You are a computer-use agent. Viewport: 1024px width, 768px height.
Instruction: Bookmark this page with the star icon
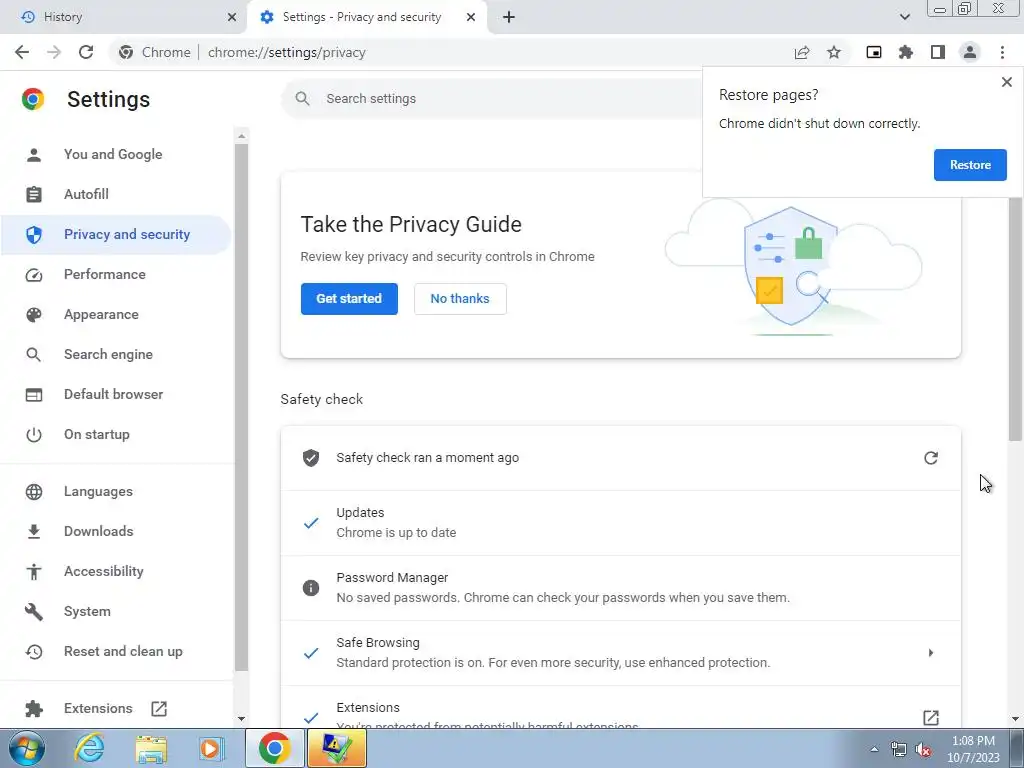(x=834, y=52)
